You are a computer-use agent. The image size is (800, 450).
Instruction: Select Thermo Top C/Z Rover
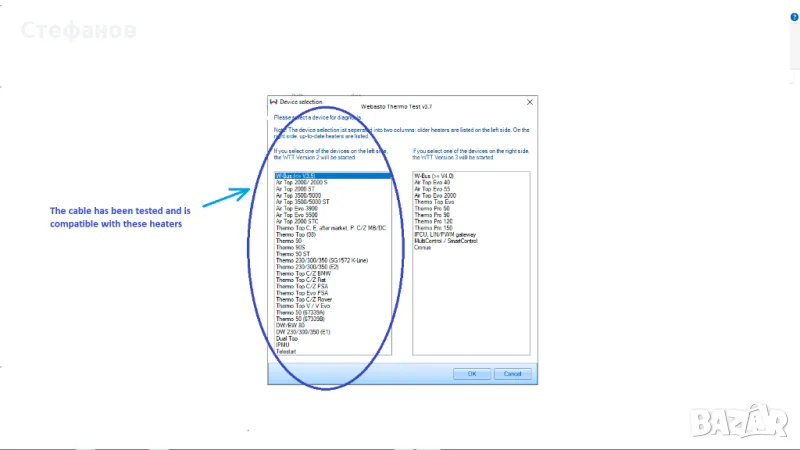[302, 299]
